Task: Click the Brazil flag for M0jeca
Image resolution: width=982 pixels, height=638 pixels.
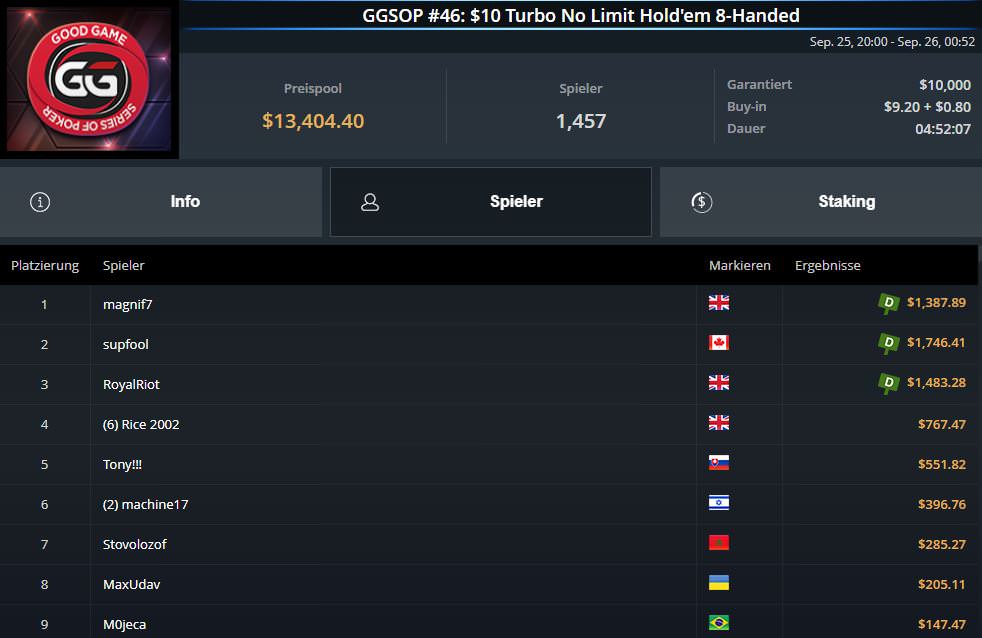Action: coord(719,623)
